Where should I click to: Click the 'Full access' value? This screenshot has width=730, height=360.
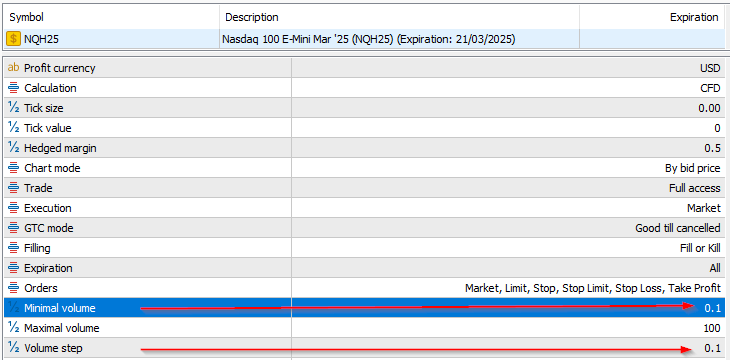coord(695,188)
